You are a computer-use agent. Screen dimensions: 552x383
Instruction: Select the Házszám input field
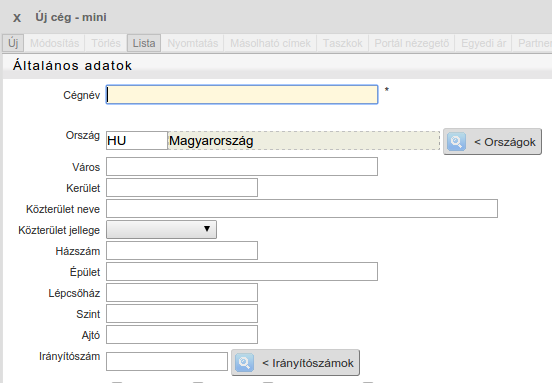[x=182, y=250]
